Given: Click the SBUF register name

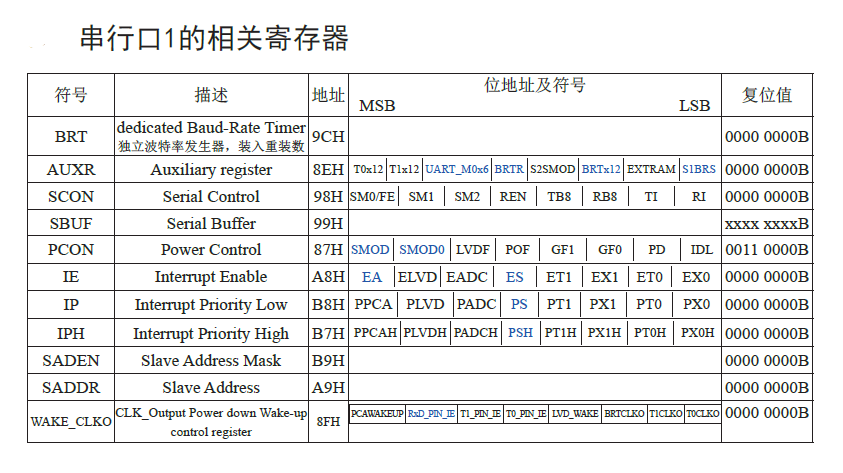Looking at the screenshot, I should tap(70, 224).
